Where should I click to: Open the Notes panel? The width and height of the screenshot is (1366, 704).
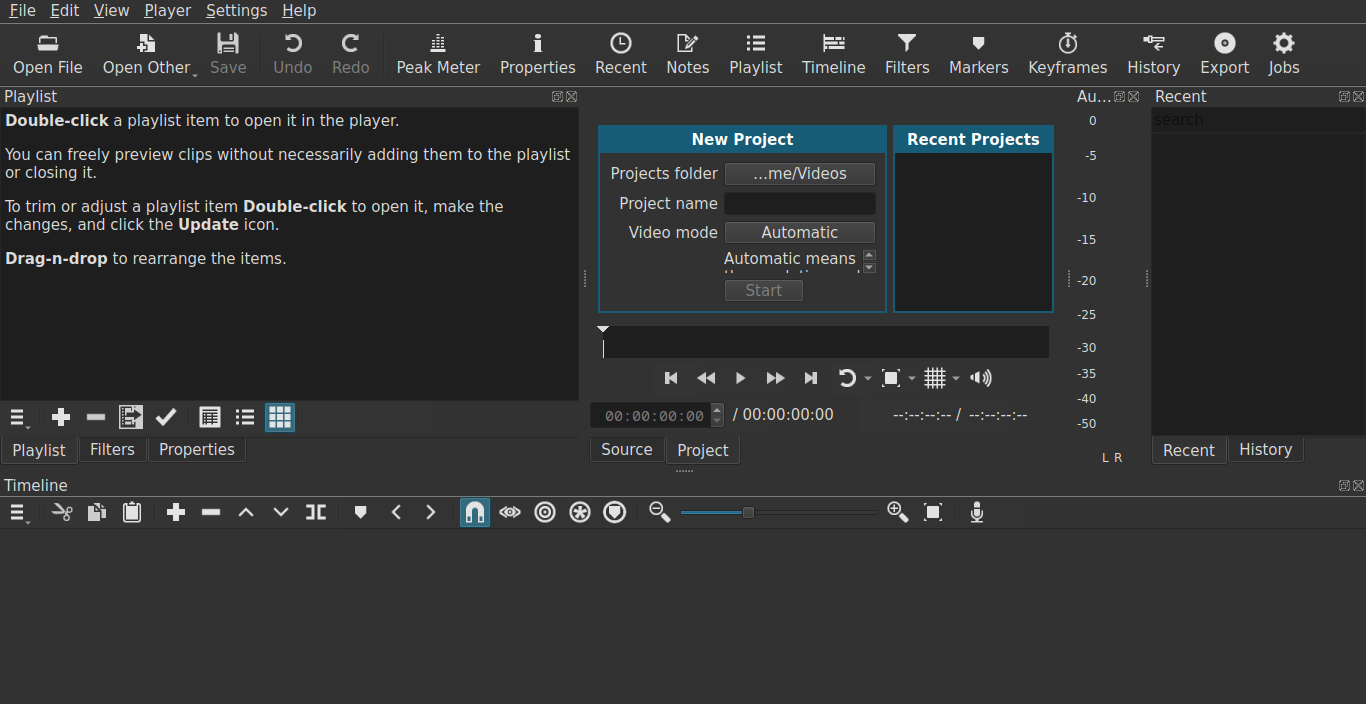(x=687, y=54)
